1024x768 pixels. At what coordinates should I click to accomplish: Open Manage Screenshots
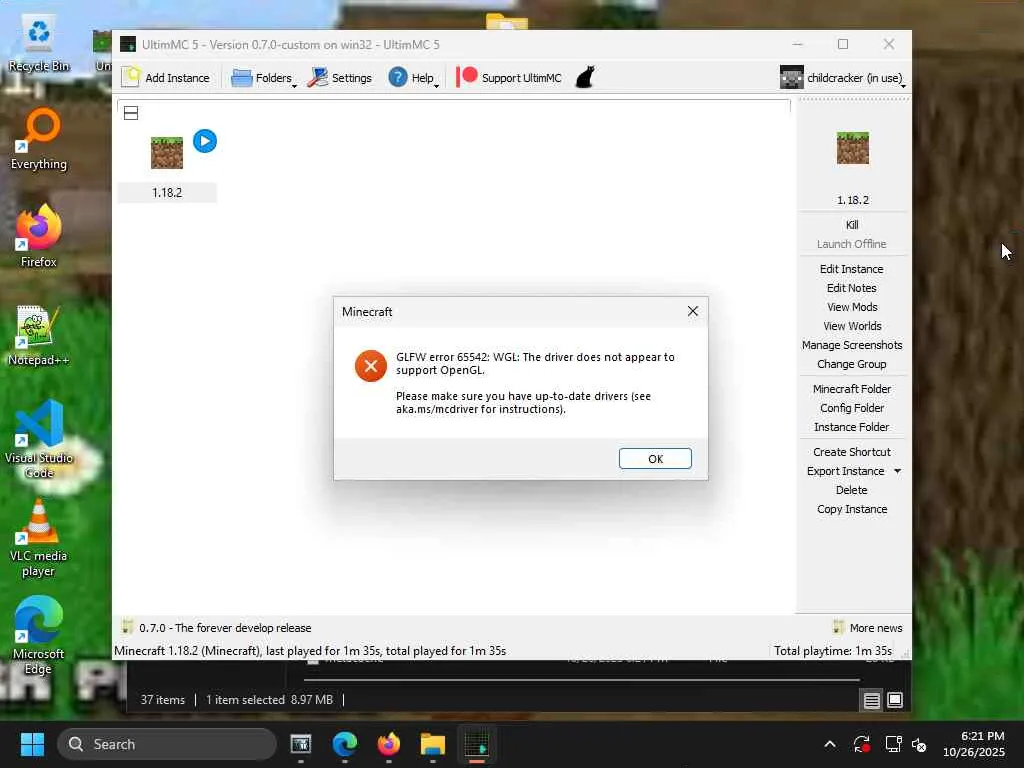(852, 345)
